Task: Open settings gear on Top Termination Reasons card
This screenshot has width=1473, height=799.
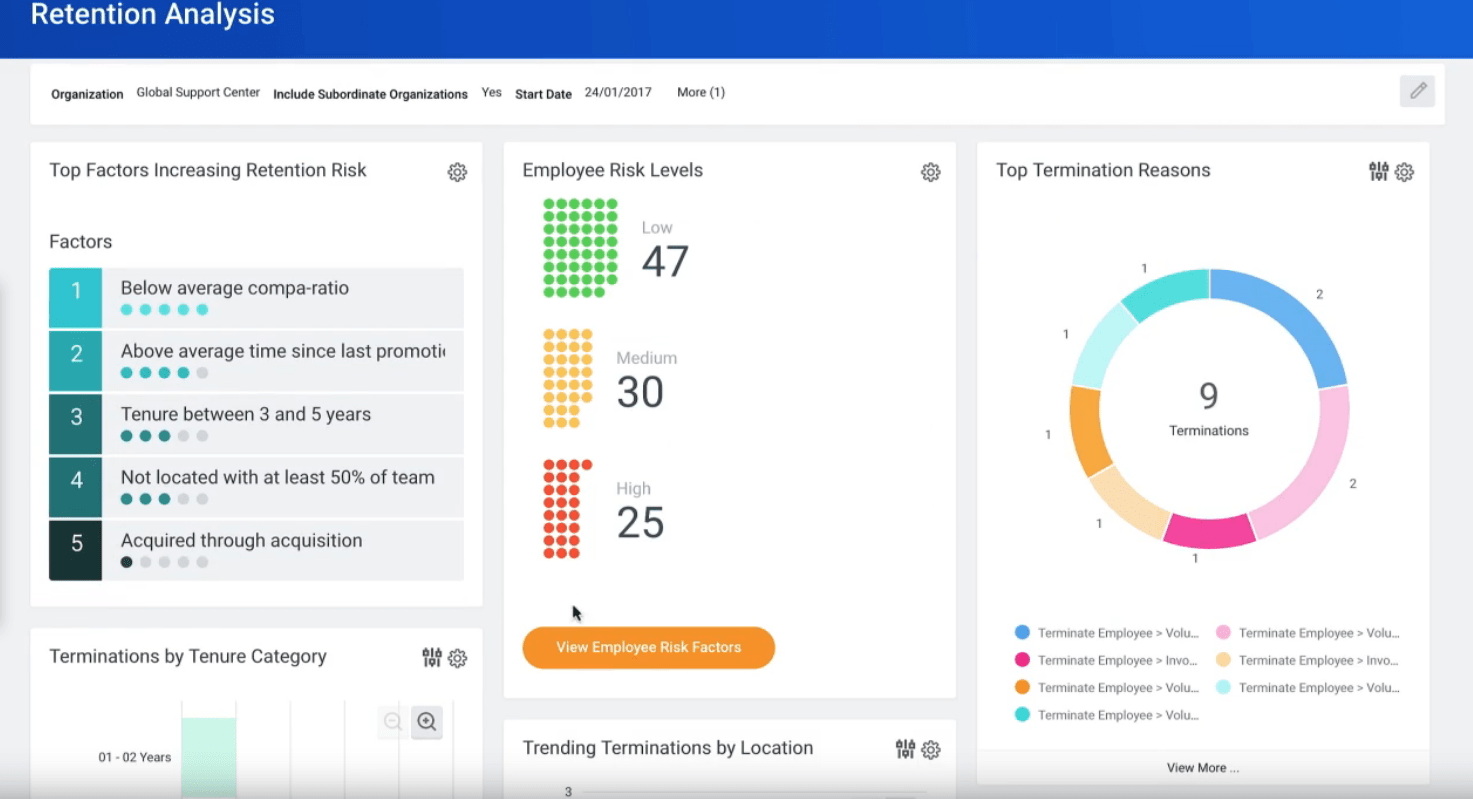Action: (1404, 172)
